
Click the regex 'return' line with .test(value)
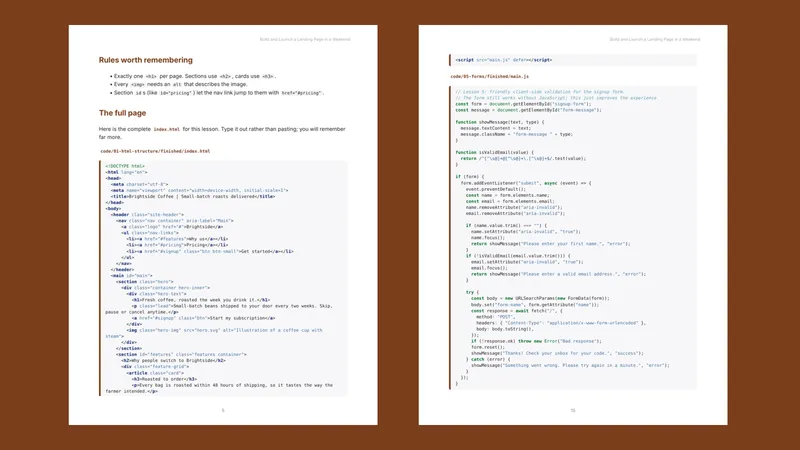tap(523, 159)
